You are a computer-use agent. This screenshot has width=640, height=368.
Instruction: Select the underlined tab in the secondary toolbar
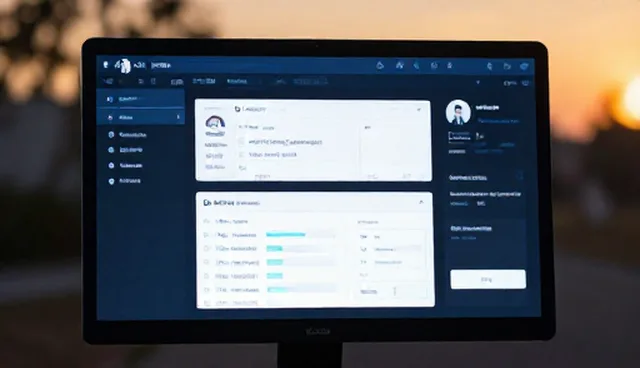237,82
